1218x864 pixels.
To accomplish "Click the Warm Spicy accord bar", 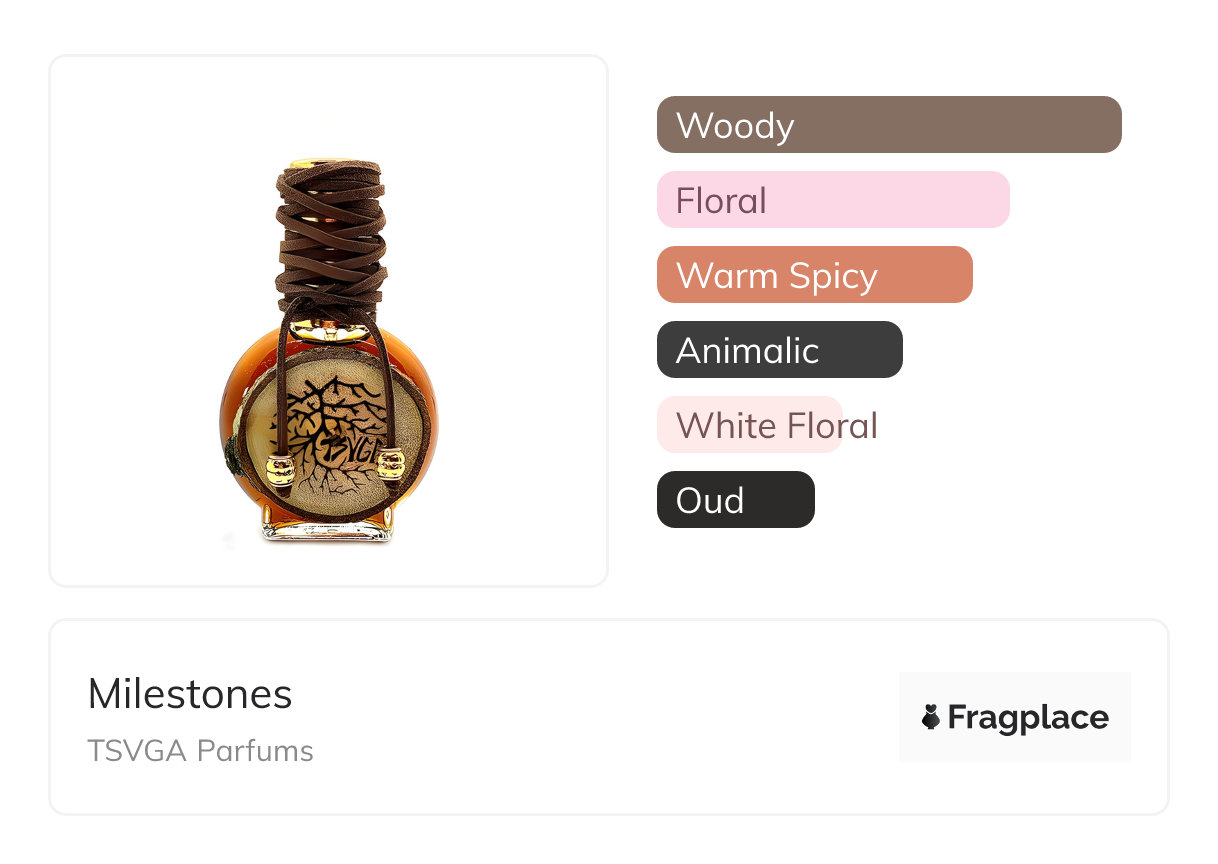I will [814, 275].
